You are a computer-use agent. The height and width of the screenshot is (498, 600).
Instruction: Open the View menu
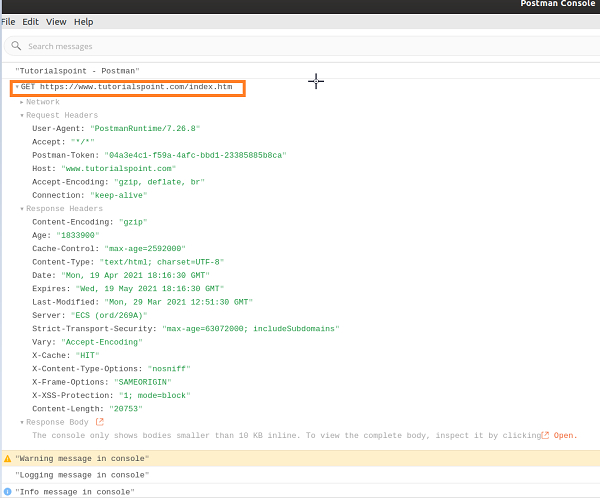[56, 22]
